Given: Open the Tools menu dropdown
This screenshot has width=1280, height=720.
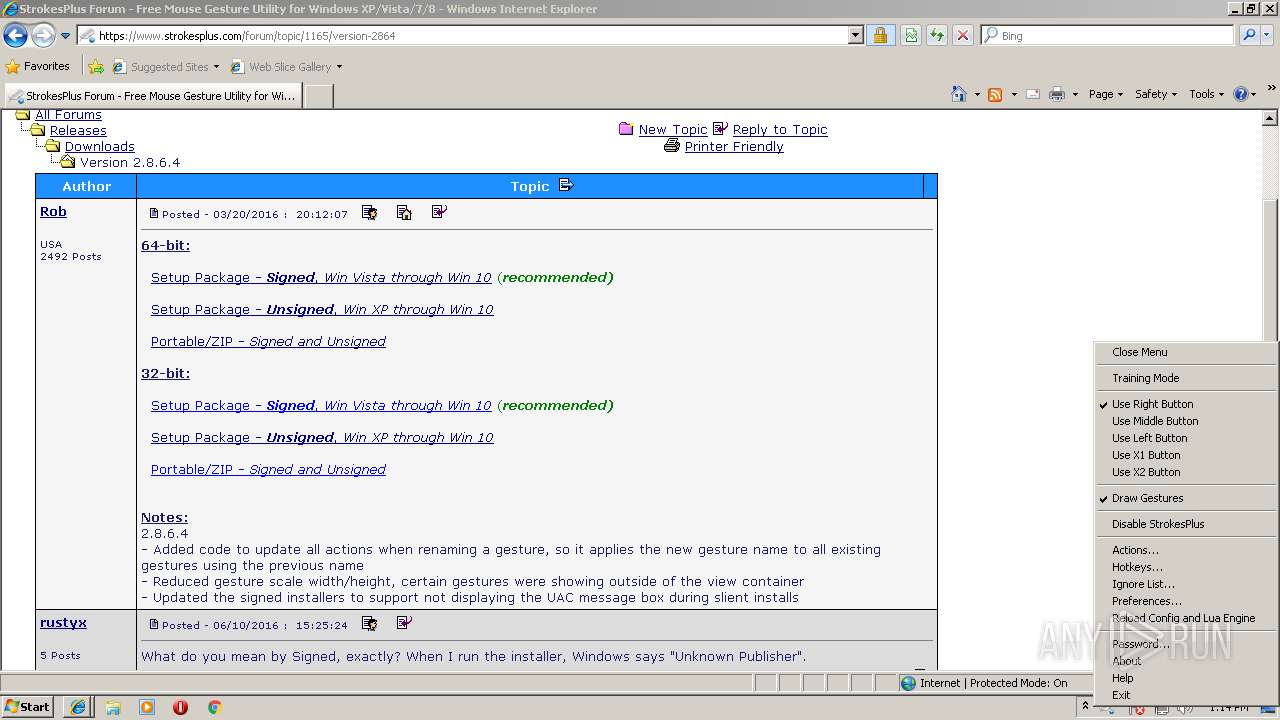Looking at the screenshot, I should 1207,94.
